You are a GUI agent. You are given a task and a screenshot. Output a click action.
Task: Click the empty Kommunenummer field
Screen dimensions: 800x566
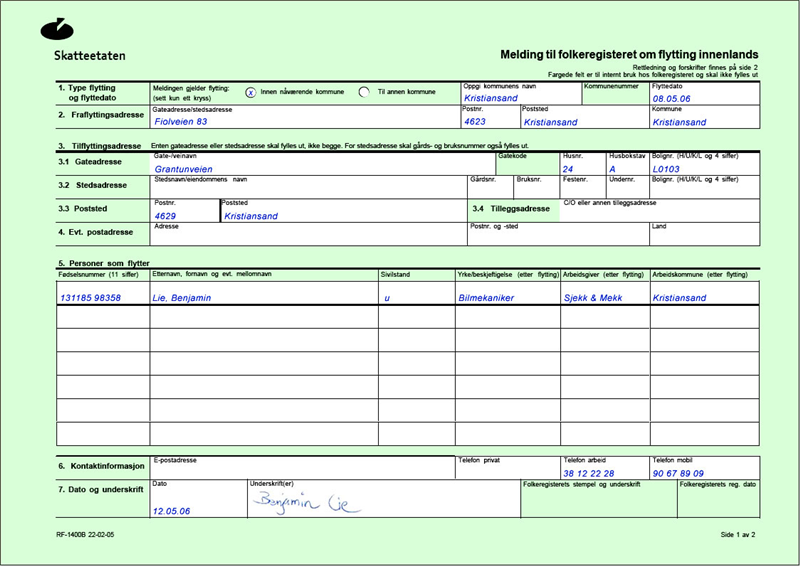(x=614, y=98)
